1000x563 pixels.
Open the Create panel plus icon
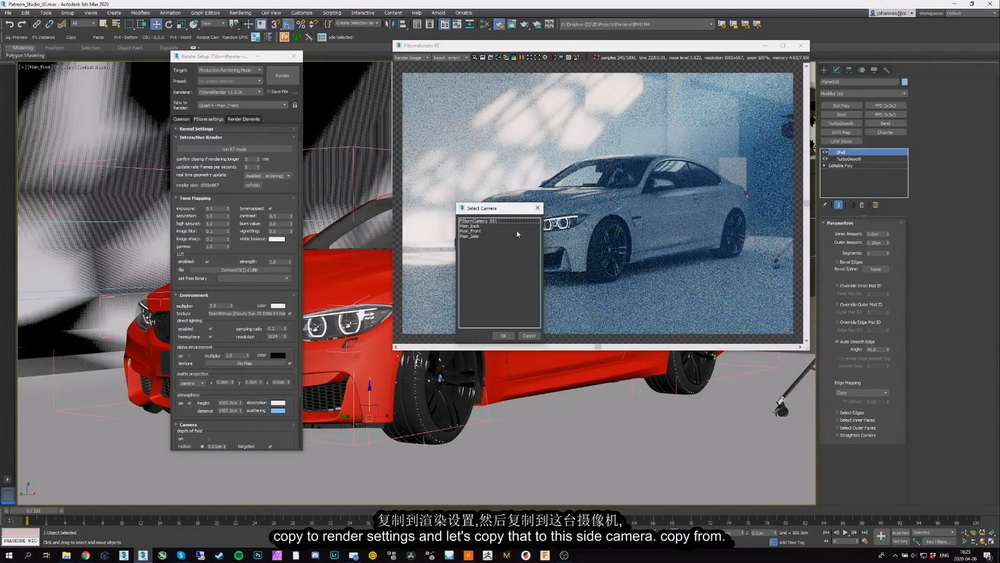(824, 70)
